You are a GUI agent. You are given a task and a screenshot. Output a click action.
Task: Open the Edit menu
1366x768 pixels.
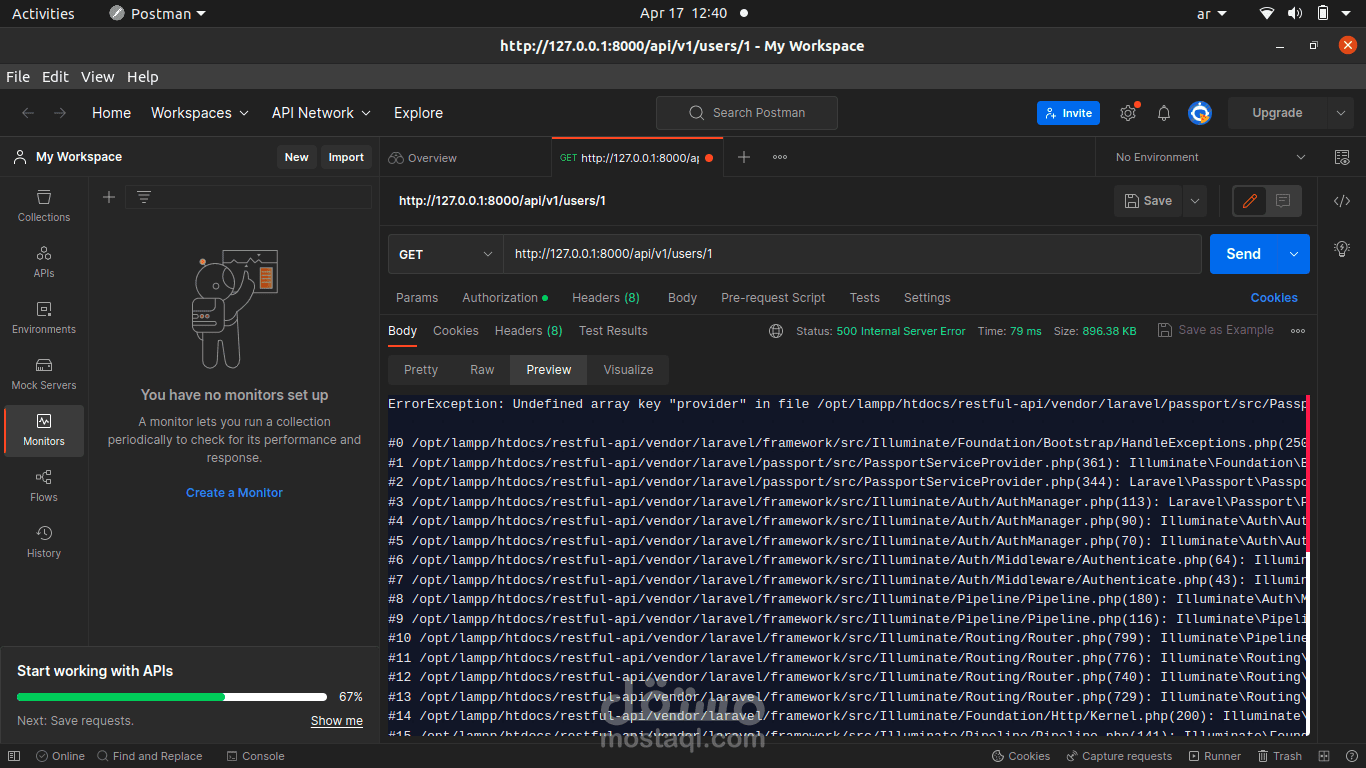pos(55,77)
